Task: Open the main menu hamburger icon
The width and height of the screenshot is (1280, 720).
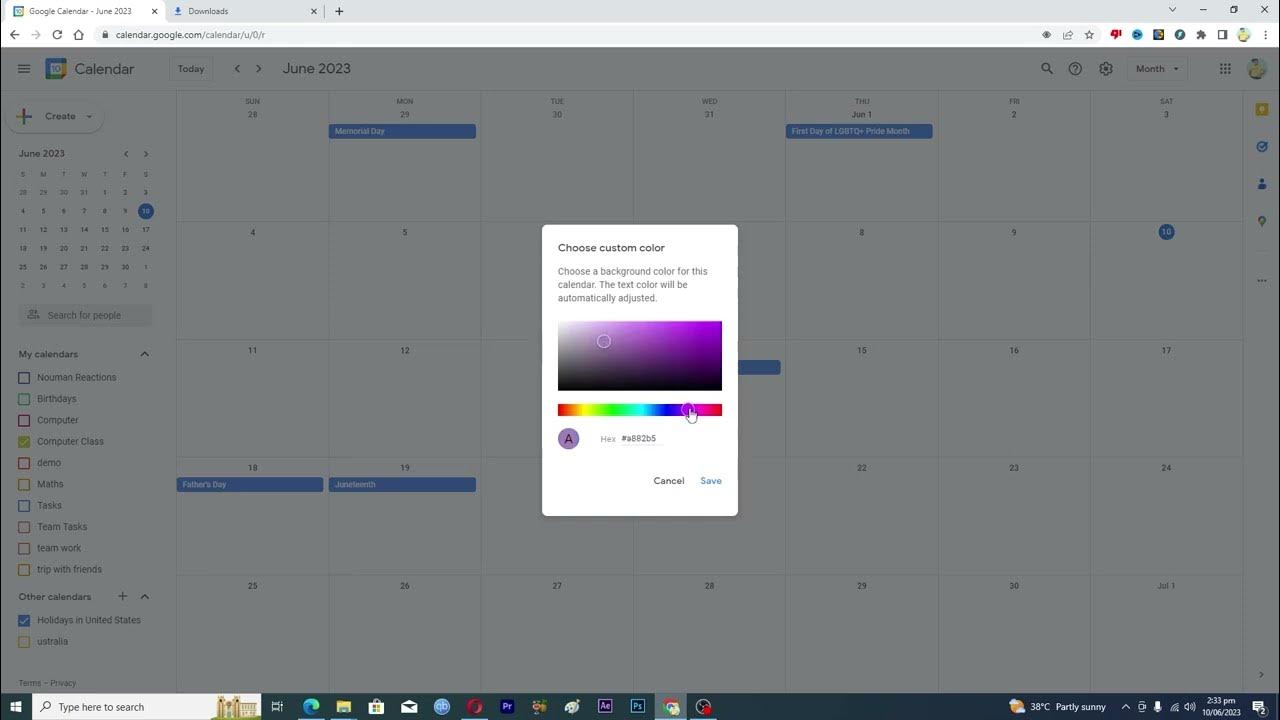Action: click(24, 69)
